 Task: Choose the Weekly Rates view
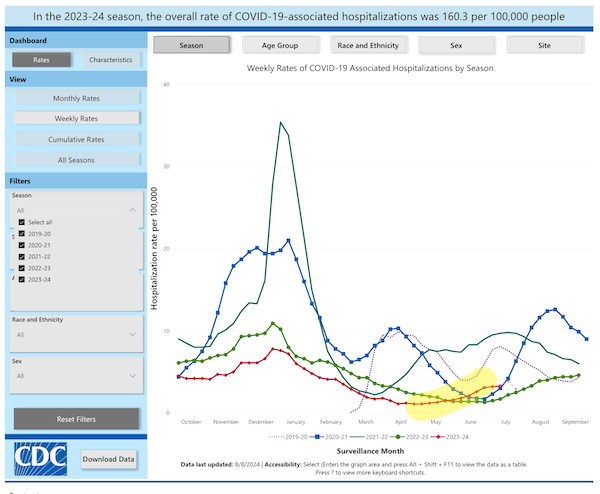coord(77,118)
